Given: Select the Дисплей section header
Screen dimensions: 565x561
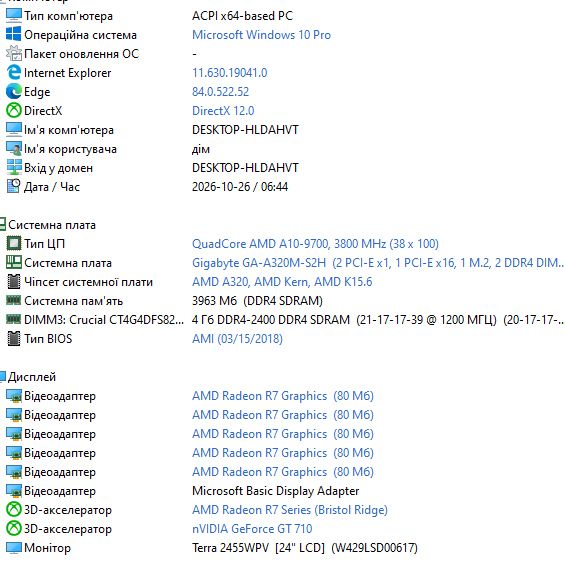Looking at the screenshot, I should 32,377.
